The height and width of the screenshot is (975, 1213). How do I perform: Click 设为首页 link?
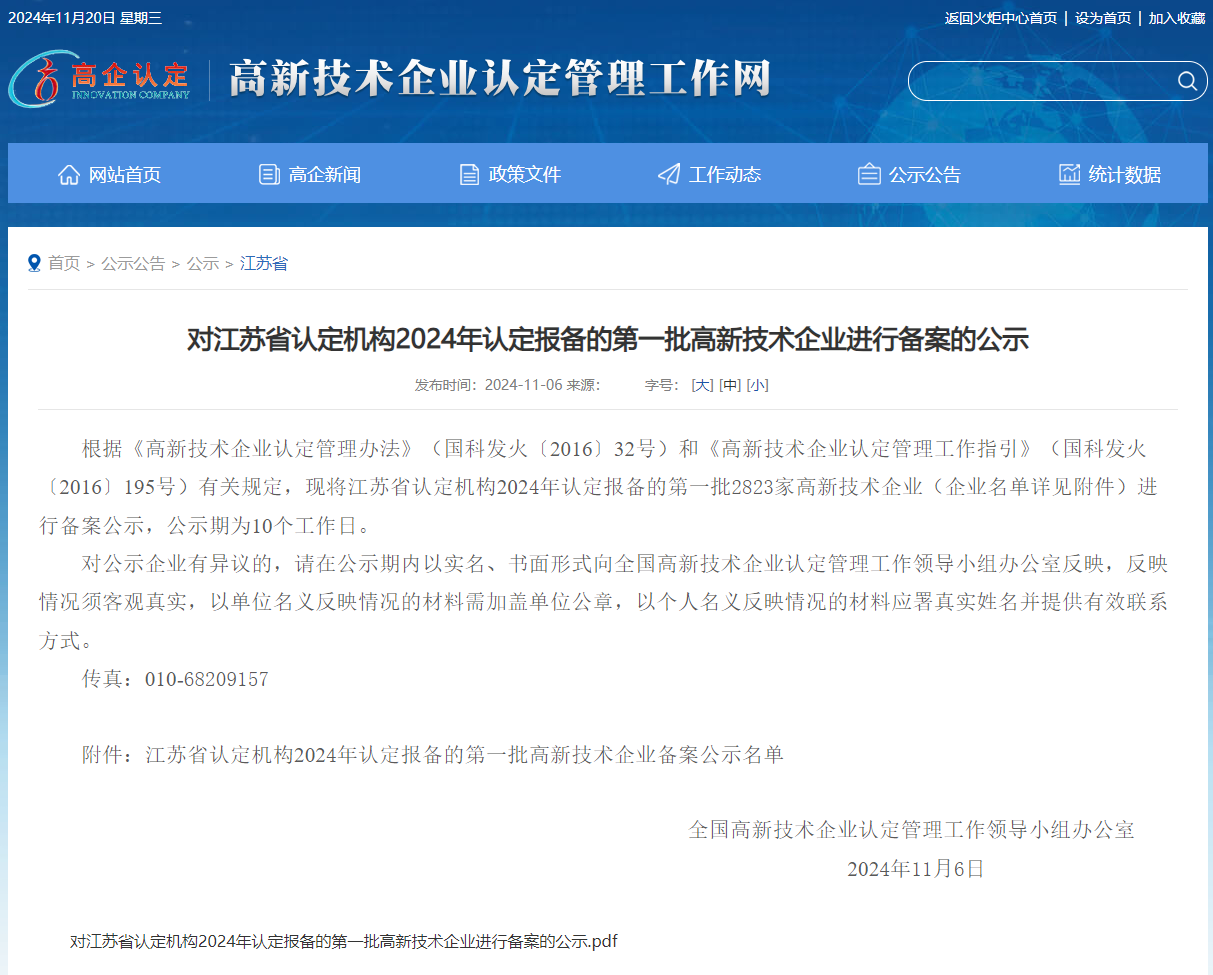pos(1103,18)
